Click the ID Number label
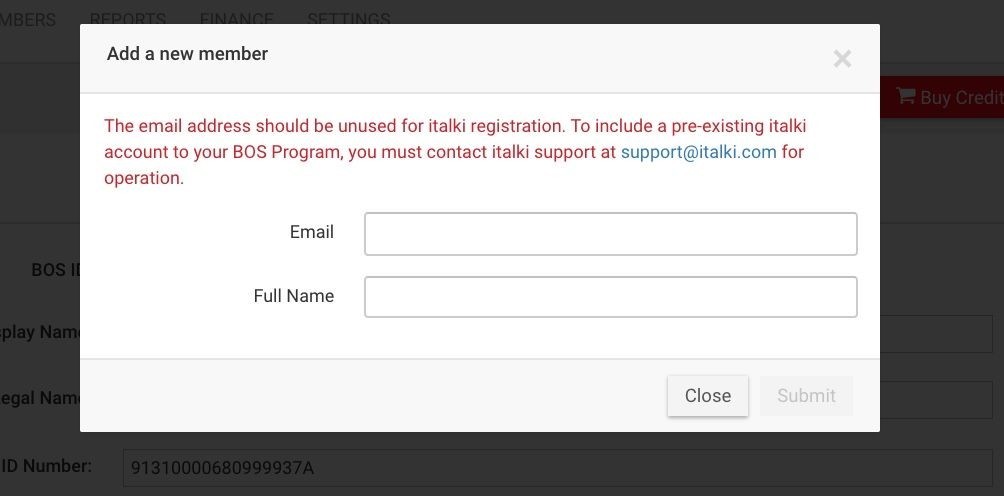Screen dimensions: 1004x496 point(47,465)
